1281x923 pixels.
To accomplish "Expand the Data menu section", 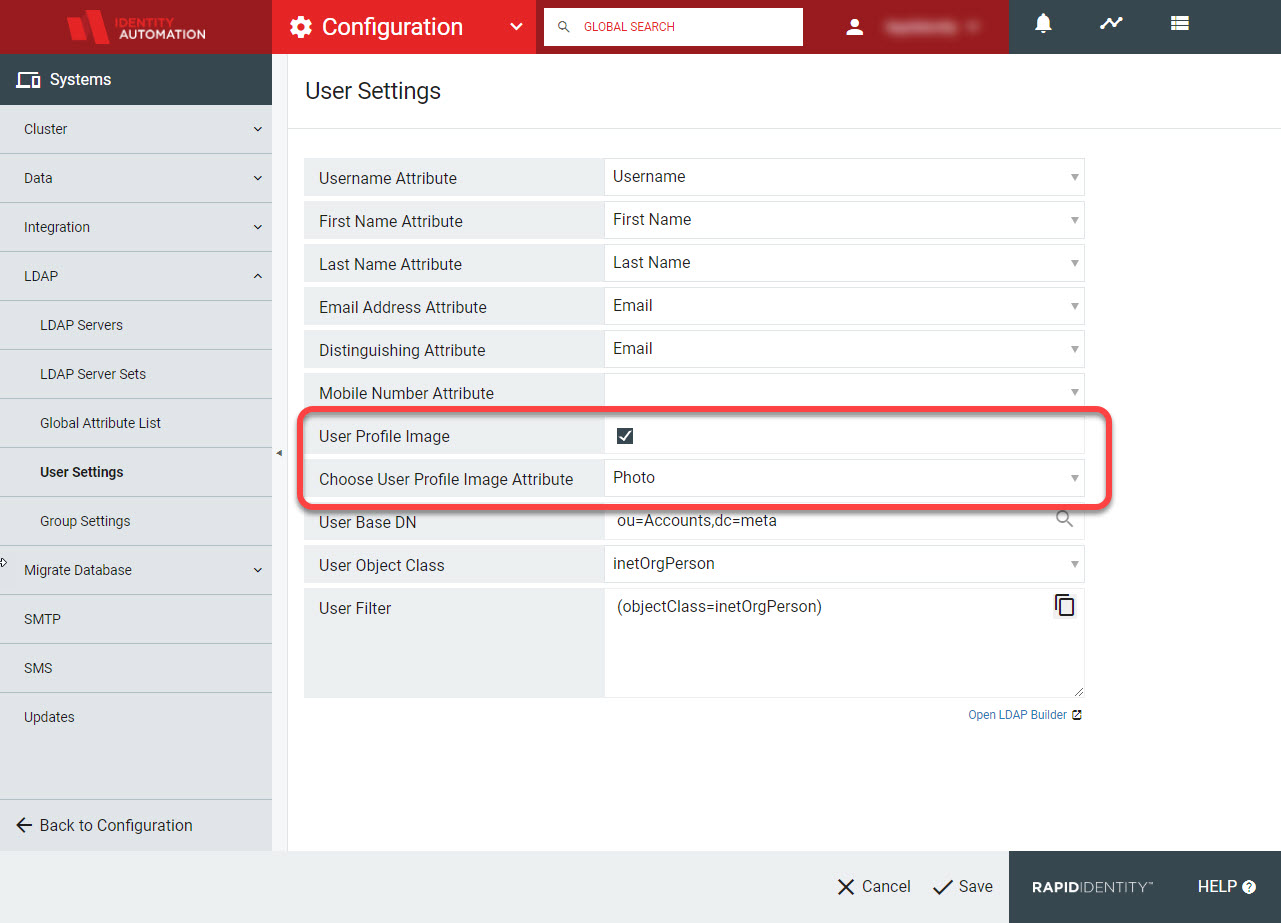I will pos(136,178).
